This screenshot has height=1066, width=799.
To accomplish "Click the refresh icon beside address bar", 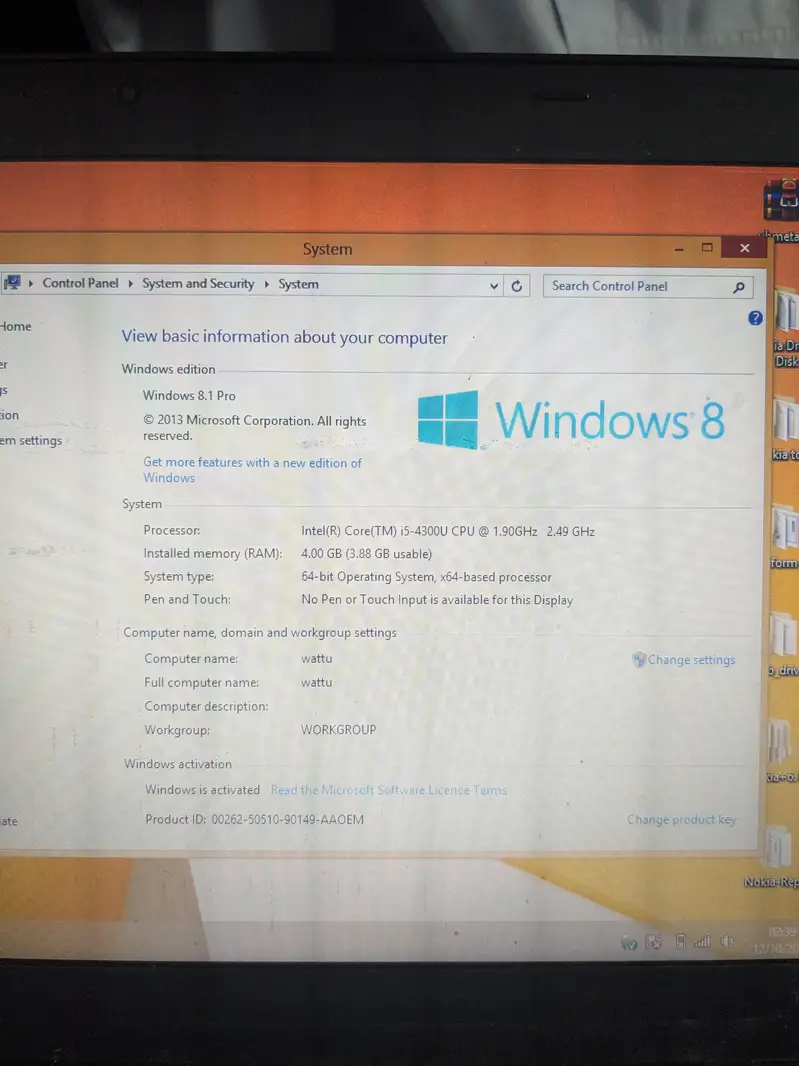I will pos(517,286).
